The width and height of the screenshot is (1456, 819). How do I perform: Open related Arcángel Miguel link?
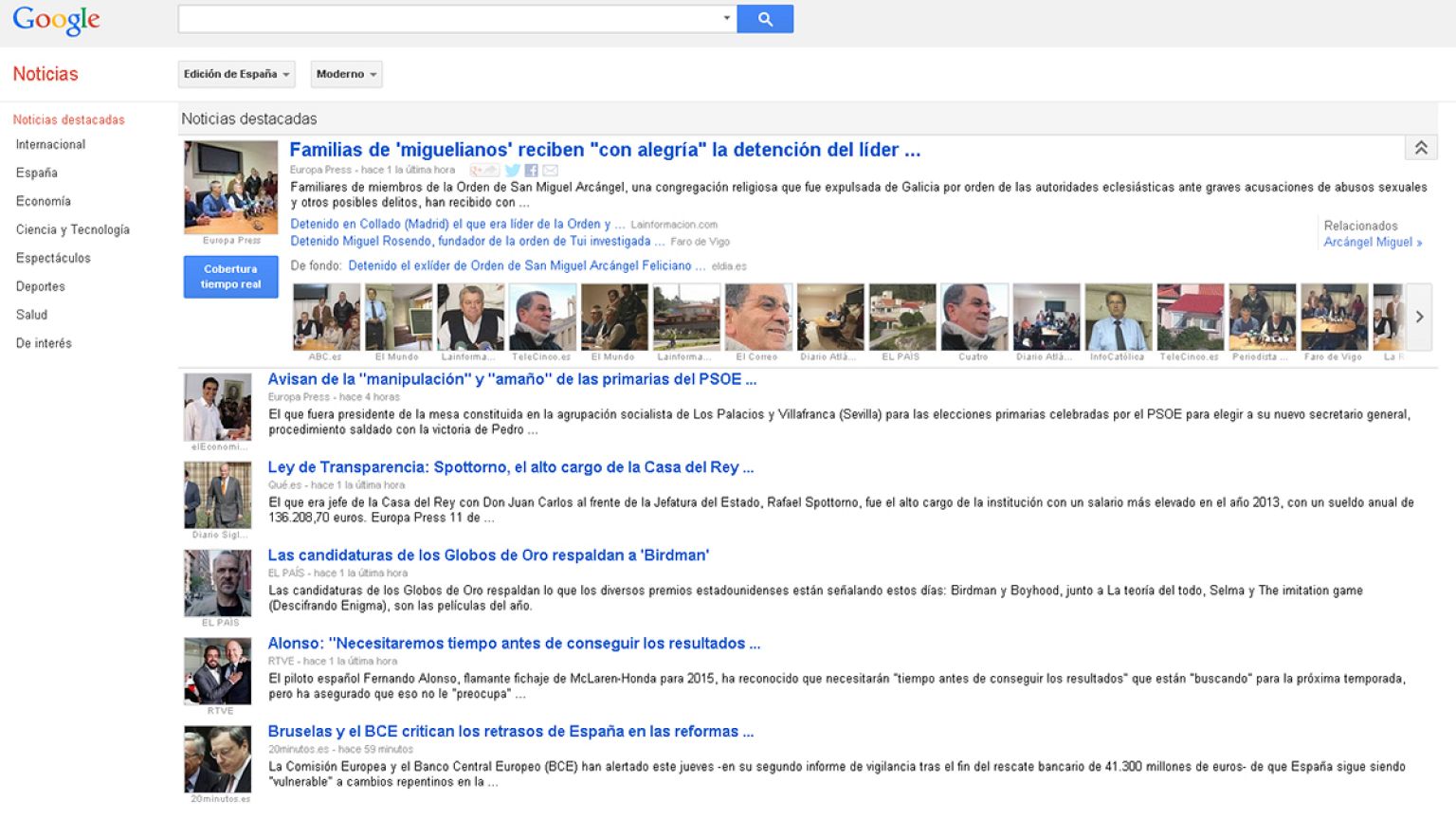coord(1373,243)
